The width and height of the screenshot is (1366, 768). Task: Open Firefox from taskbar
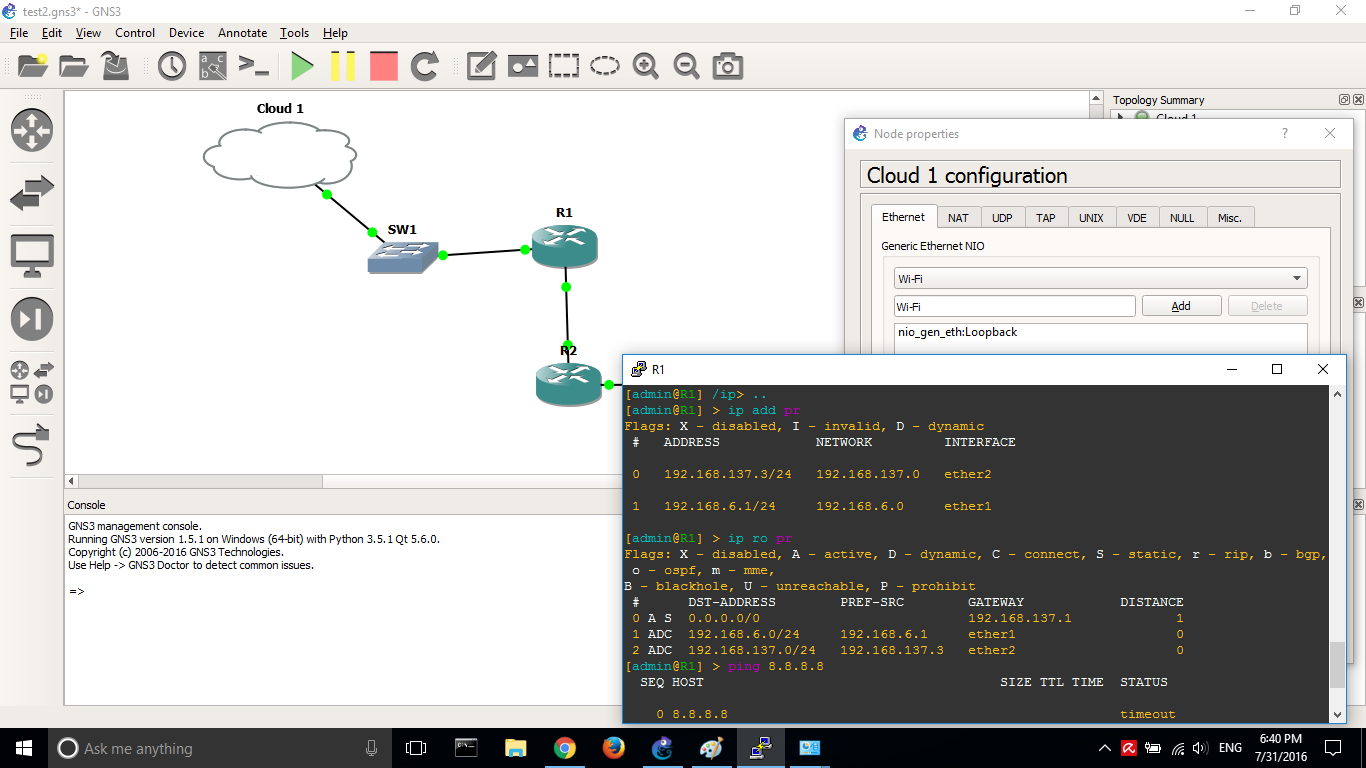pos(614,748)
